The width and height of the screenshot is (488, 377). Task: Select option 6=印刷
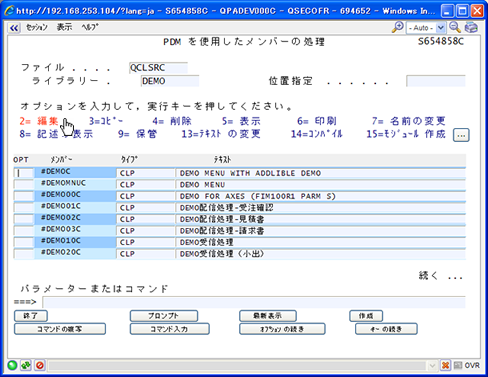click(x=317, y=121)
